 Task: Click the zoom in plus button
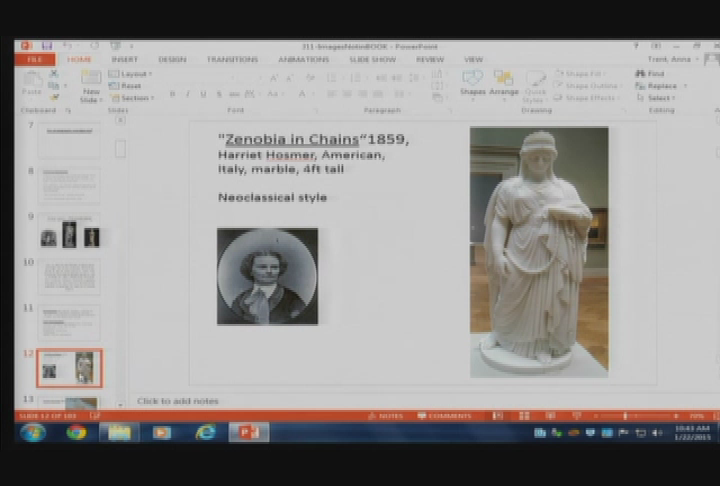tap(676, 416)
